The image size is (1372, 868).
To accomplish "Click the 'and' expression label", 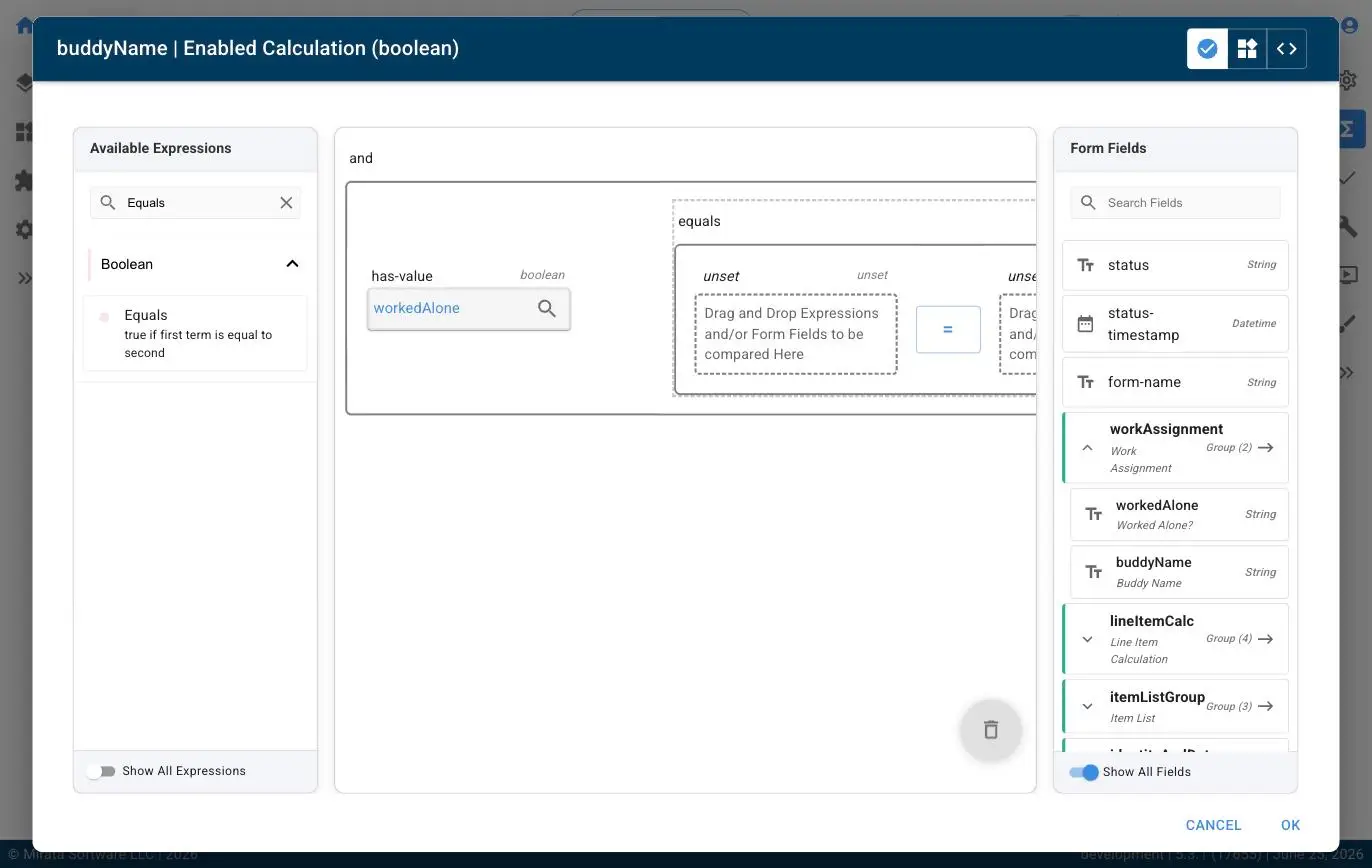I will 361,158.
